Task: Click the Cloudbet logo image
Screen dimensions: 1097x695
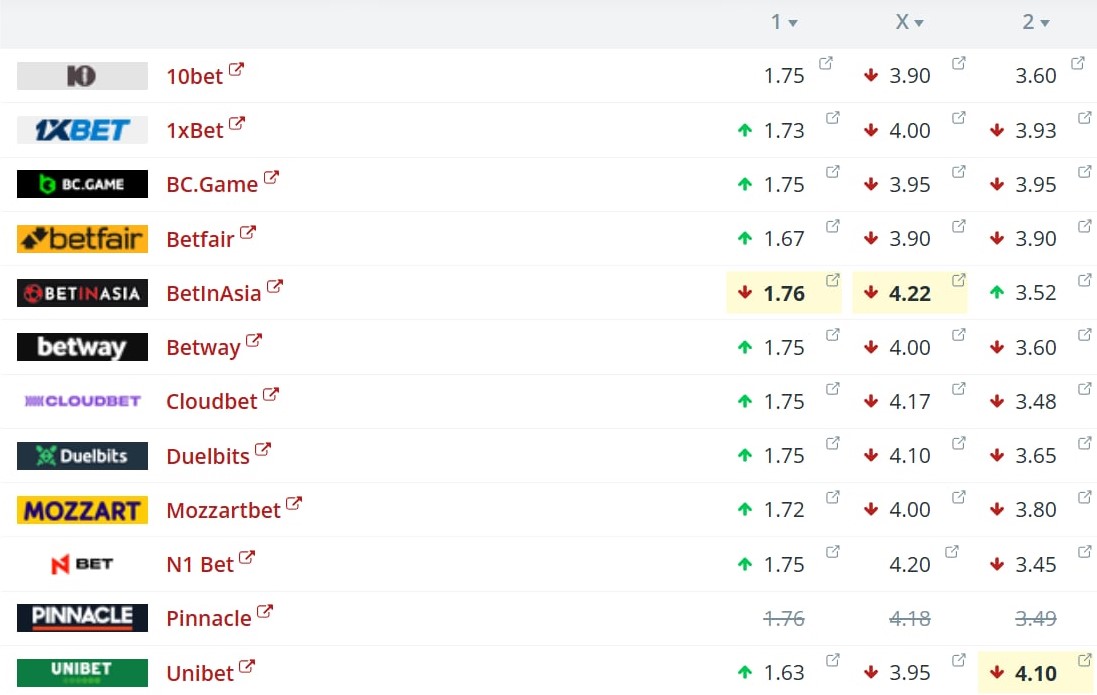Action: click(x=82, y=401)
